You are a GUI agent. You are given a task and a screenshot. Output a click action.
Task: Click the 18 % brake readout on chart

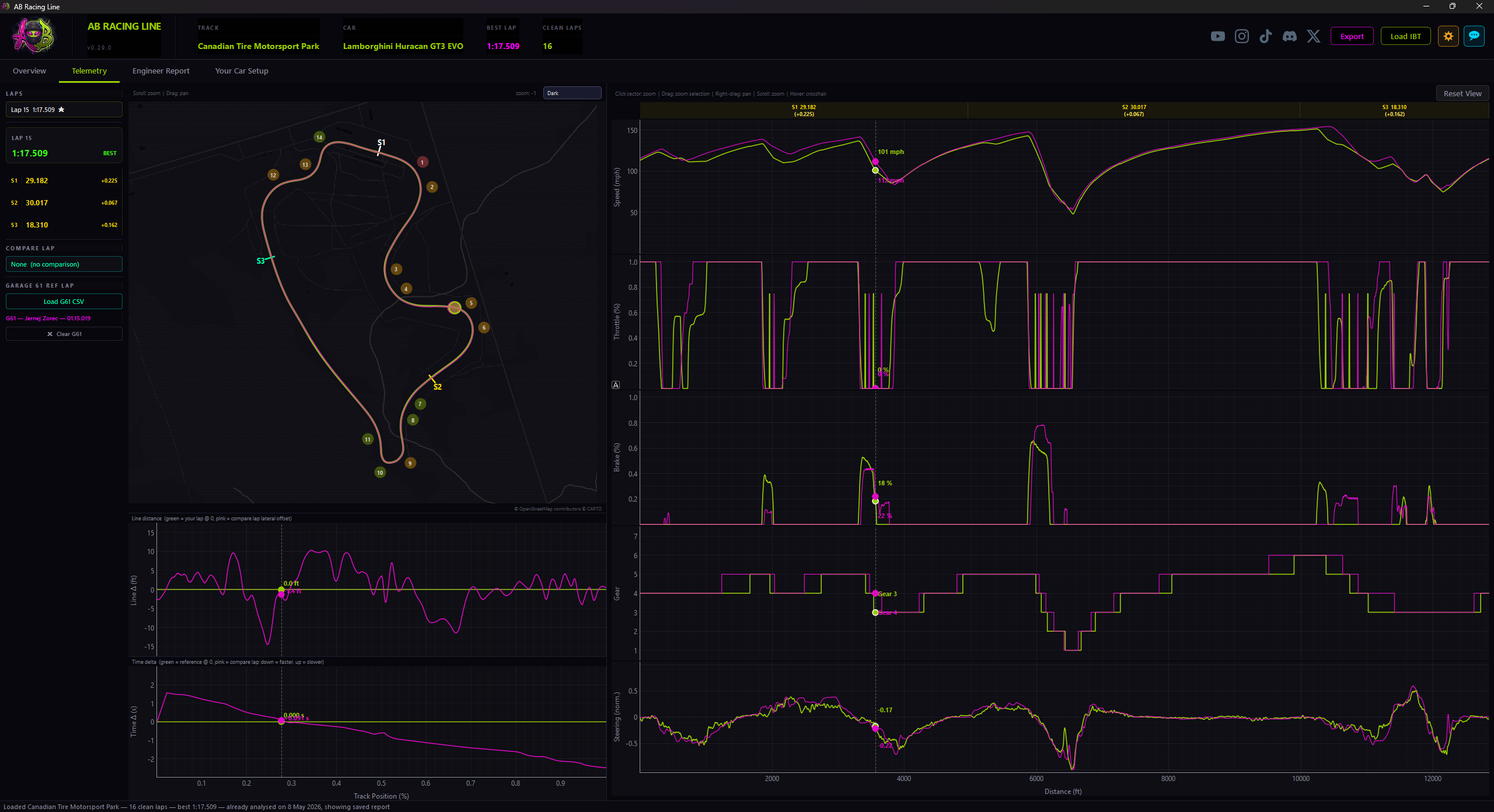(x=885, y=483)
